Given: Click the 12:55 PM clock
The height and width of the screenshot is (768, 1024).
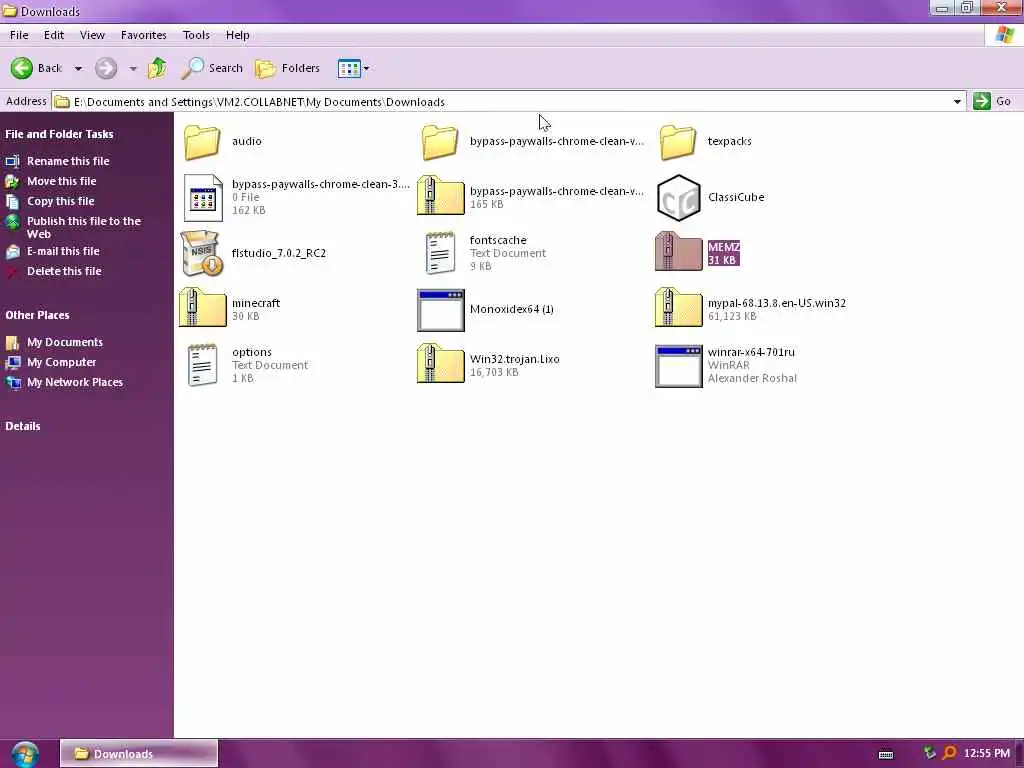Looking at the screenshot, I should coord(986,754).
